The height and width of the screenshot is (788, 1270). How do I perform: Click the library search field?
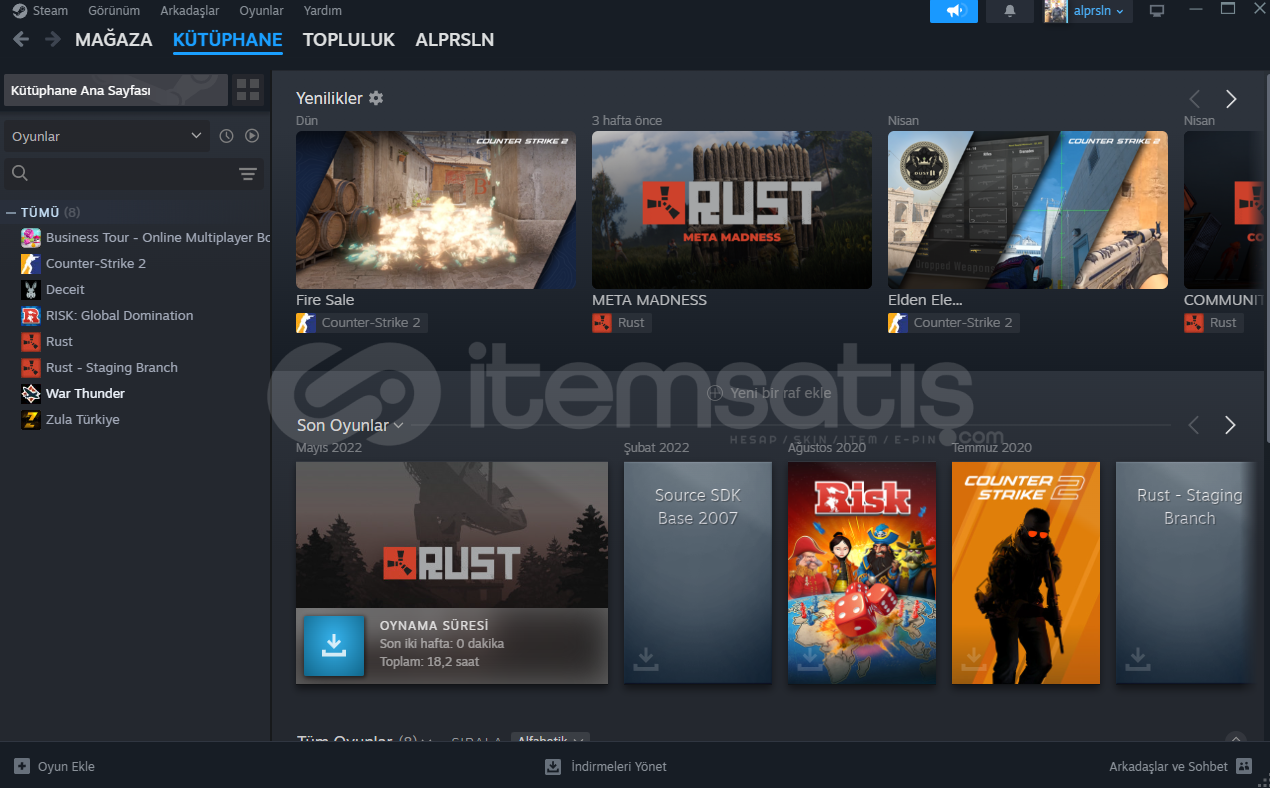tap(134, 174)
